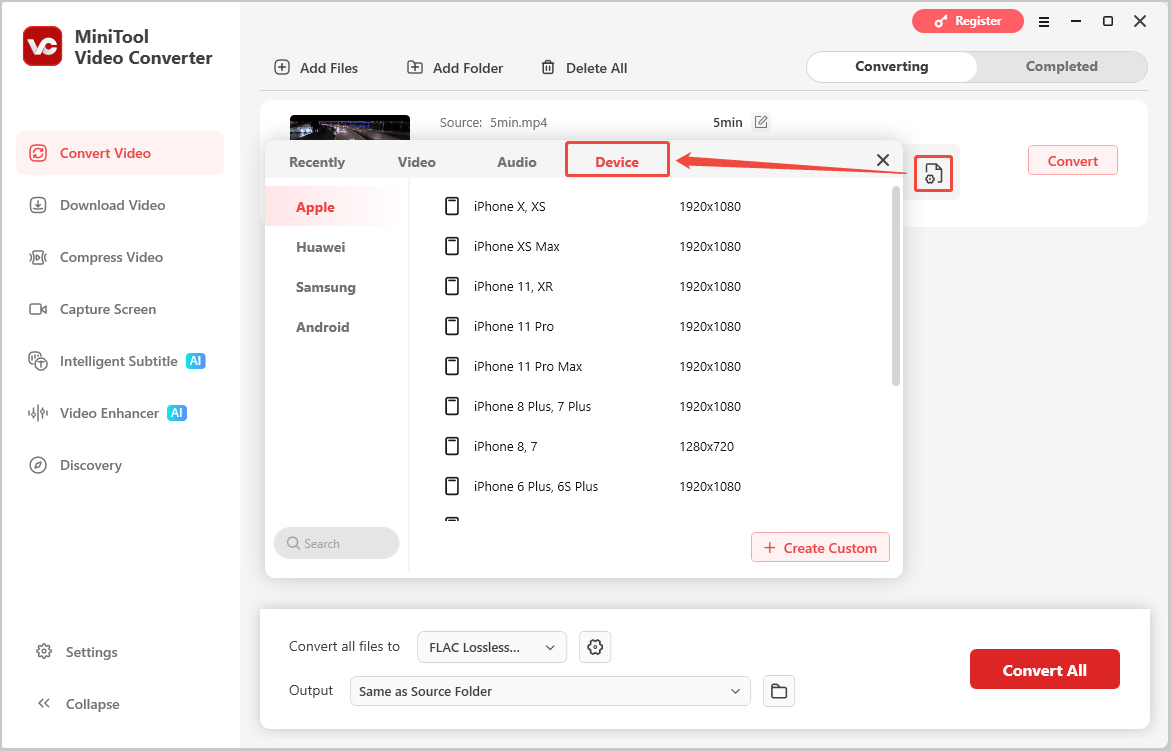Open the gear settings next to format dropdown
This screenshot has width=1171, height=751.
[x=595, y=647]
